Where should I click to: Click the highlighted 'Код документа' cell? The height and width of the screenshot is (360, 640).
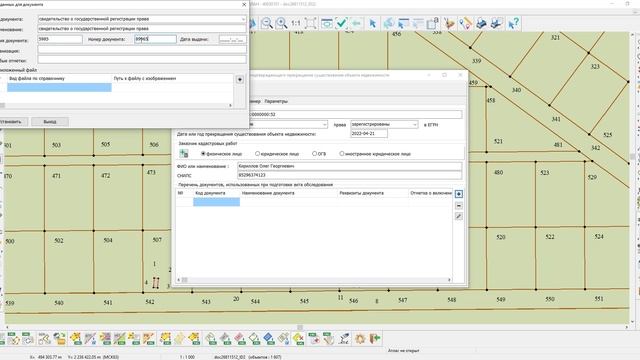[x=216, y=202]
